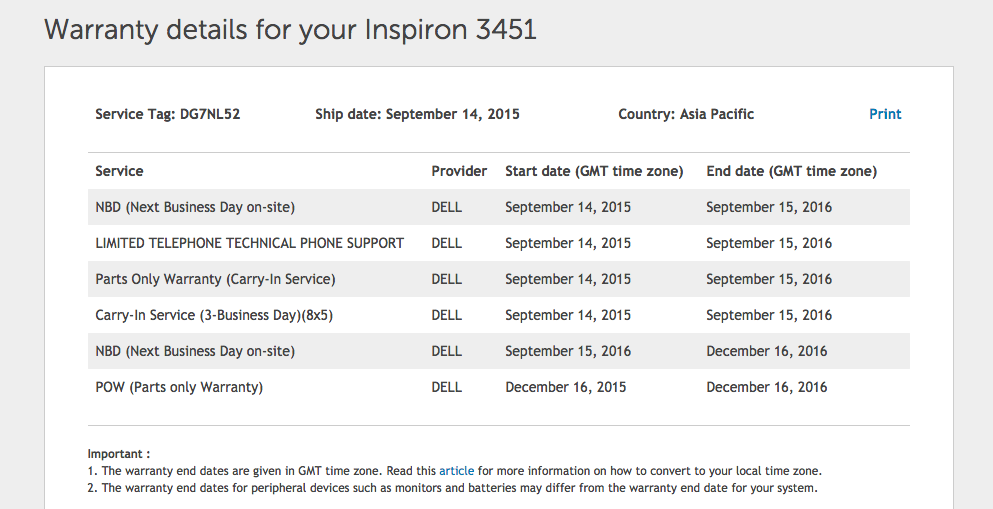Click the Country: Asia Pacific label
Image resolution: width=993 pixels, height=509 pixels.
pos(686,114)
